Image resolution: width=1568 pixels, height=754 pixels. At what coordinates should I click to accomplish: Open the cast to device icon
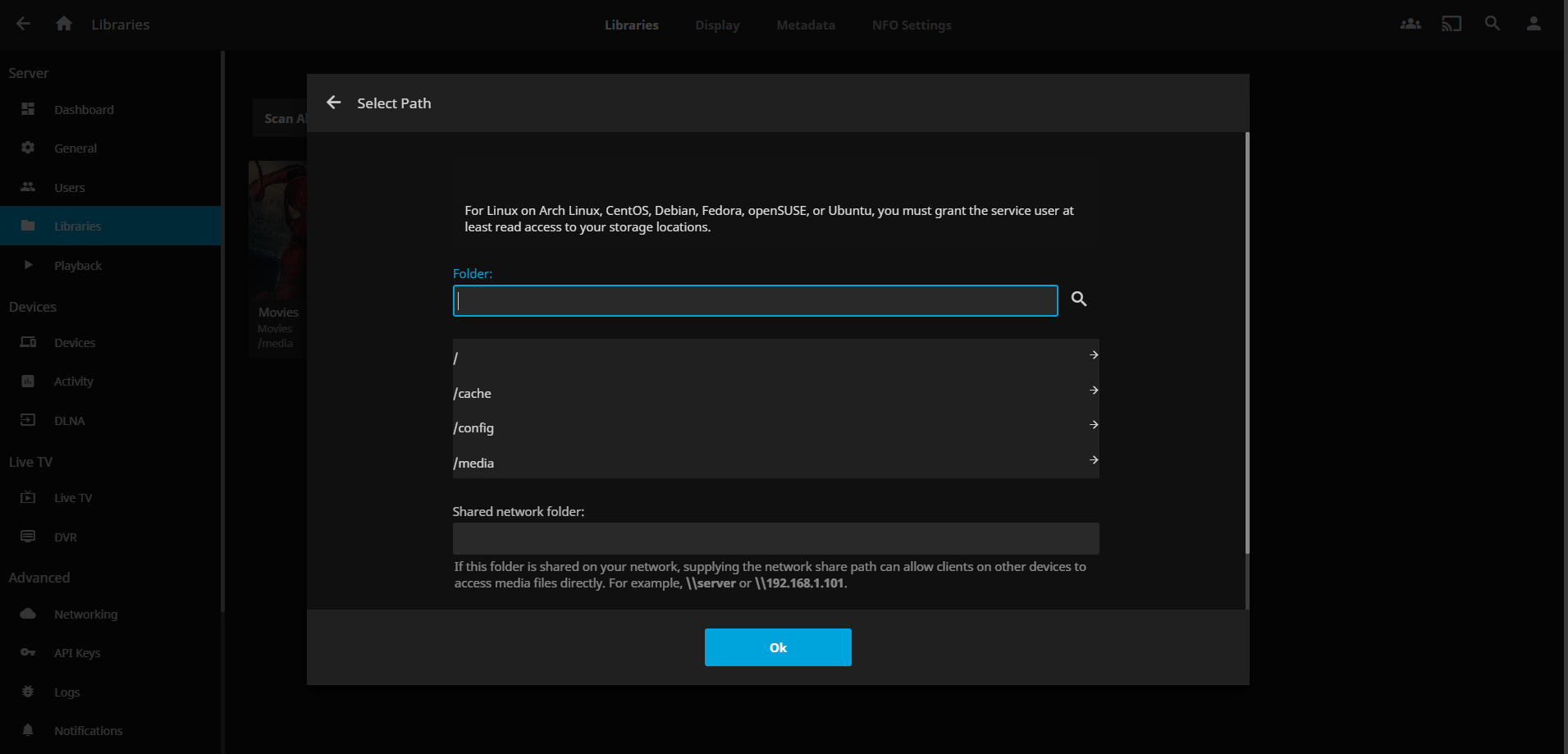point(1451,24)
